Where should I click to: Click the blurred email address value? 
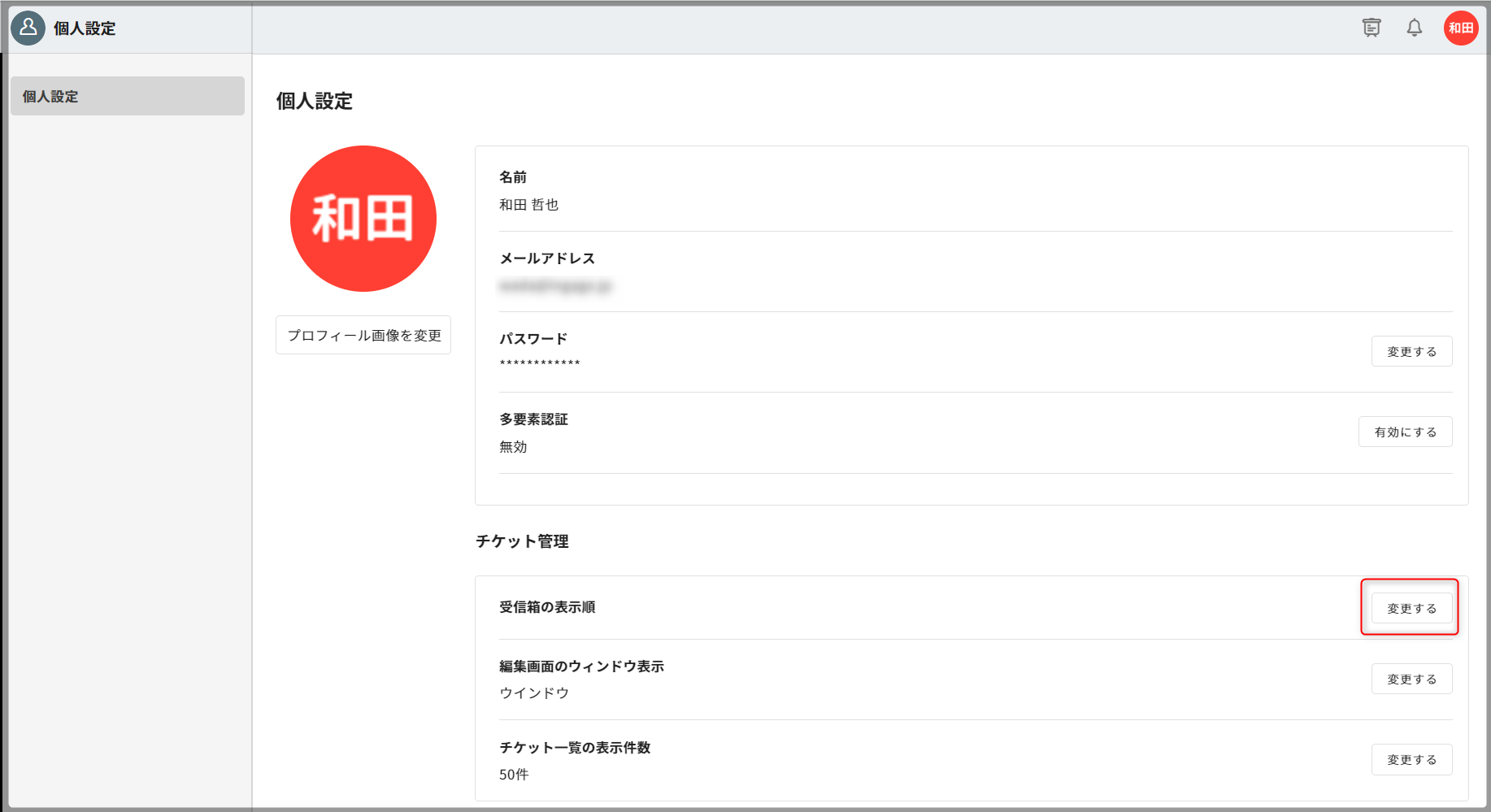[555, 286]
